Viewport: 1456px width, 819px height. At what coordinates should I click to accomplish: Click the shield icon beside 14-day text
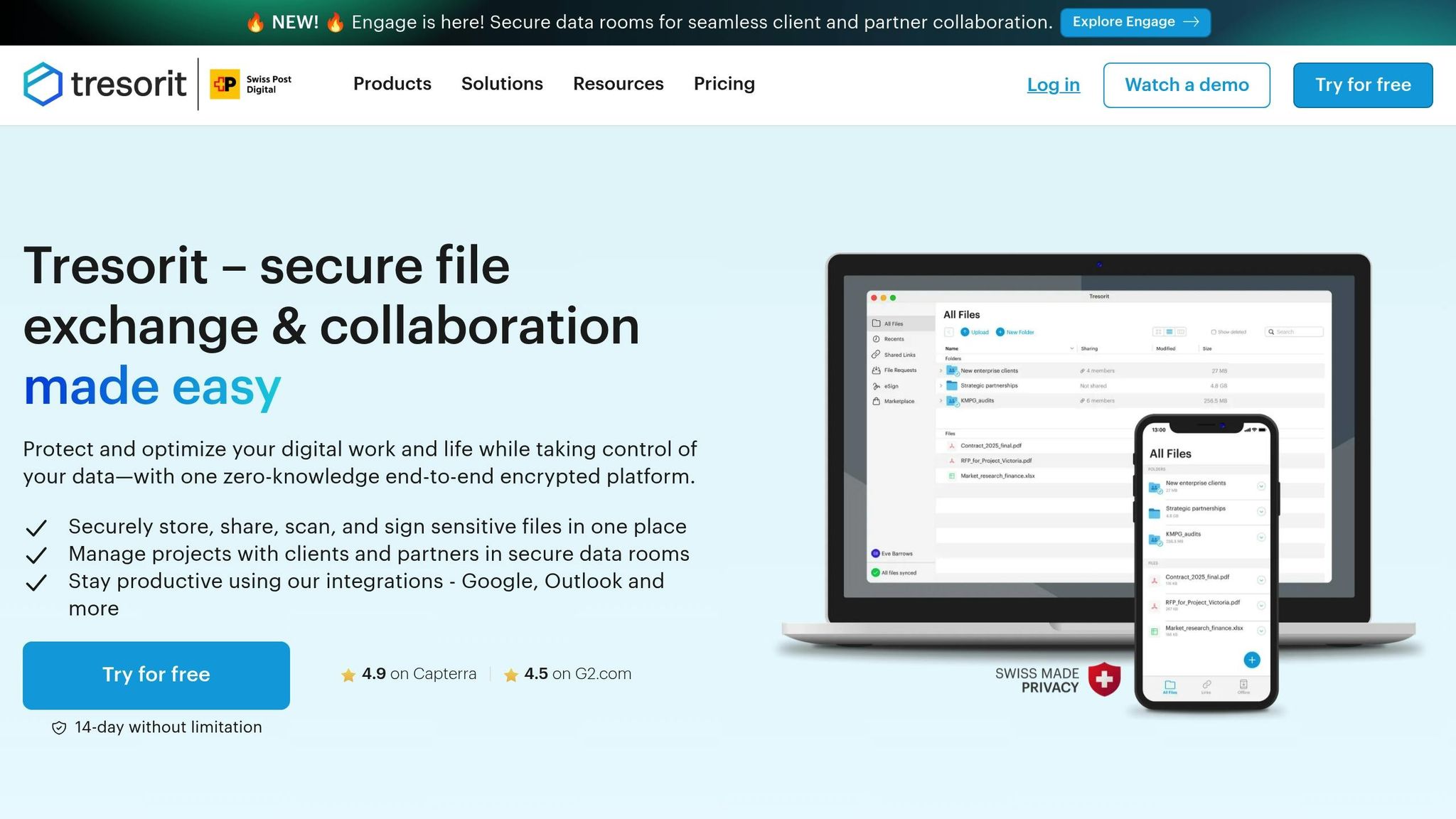59,727
